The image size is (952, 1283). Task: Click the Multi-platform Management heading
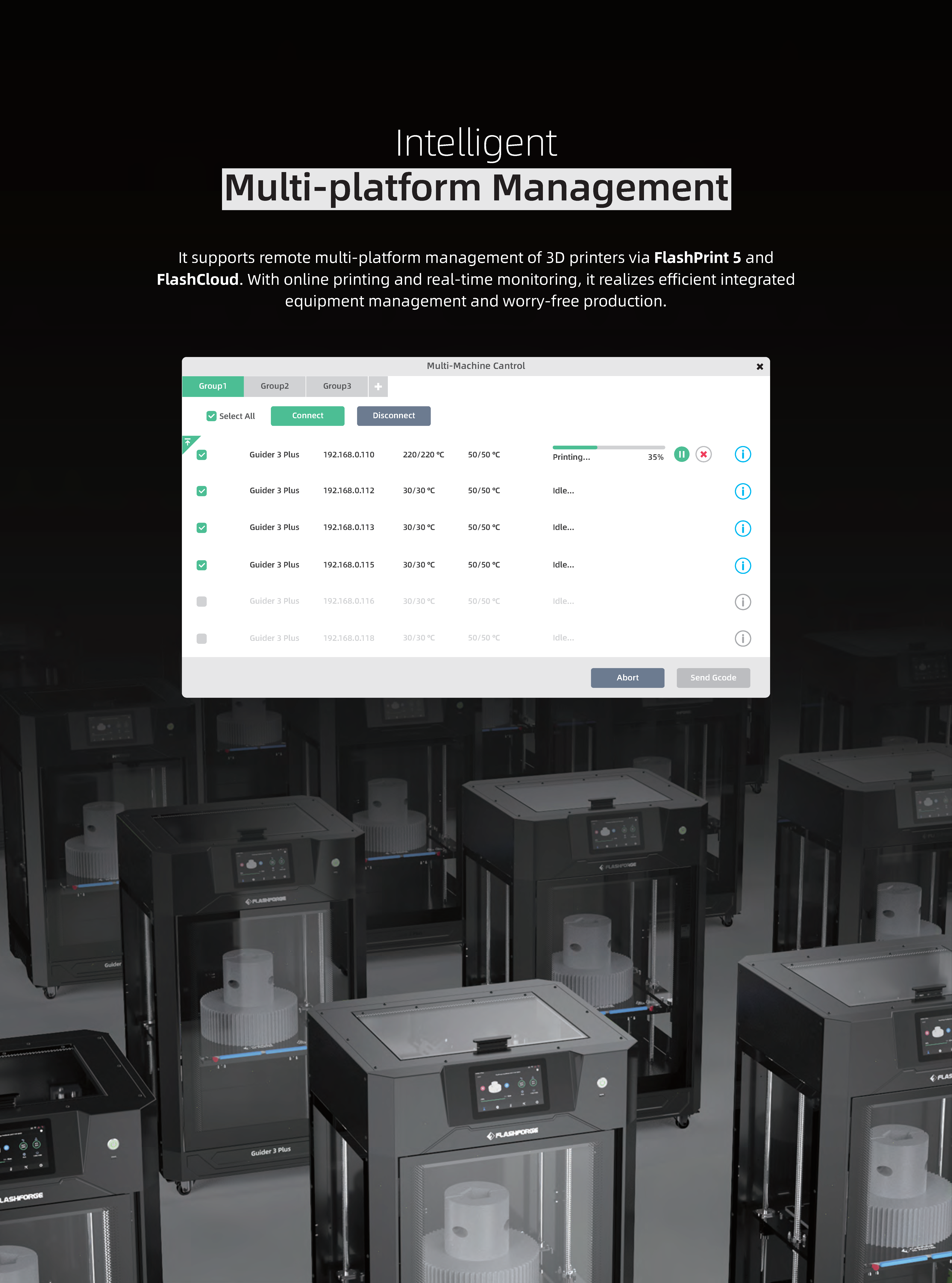(477, 189)
